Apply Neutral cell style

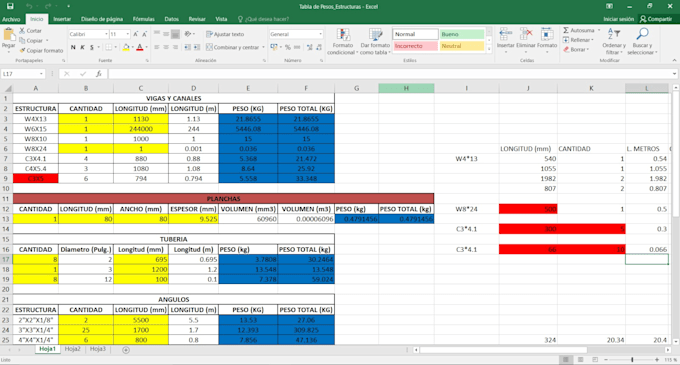pyautogui.click(x=462, y=46)
